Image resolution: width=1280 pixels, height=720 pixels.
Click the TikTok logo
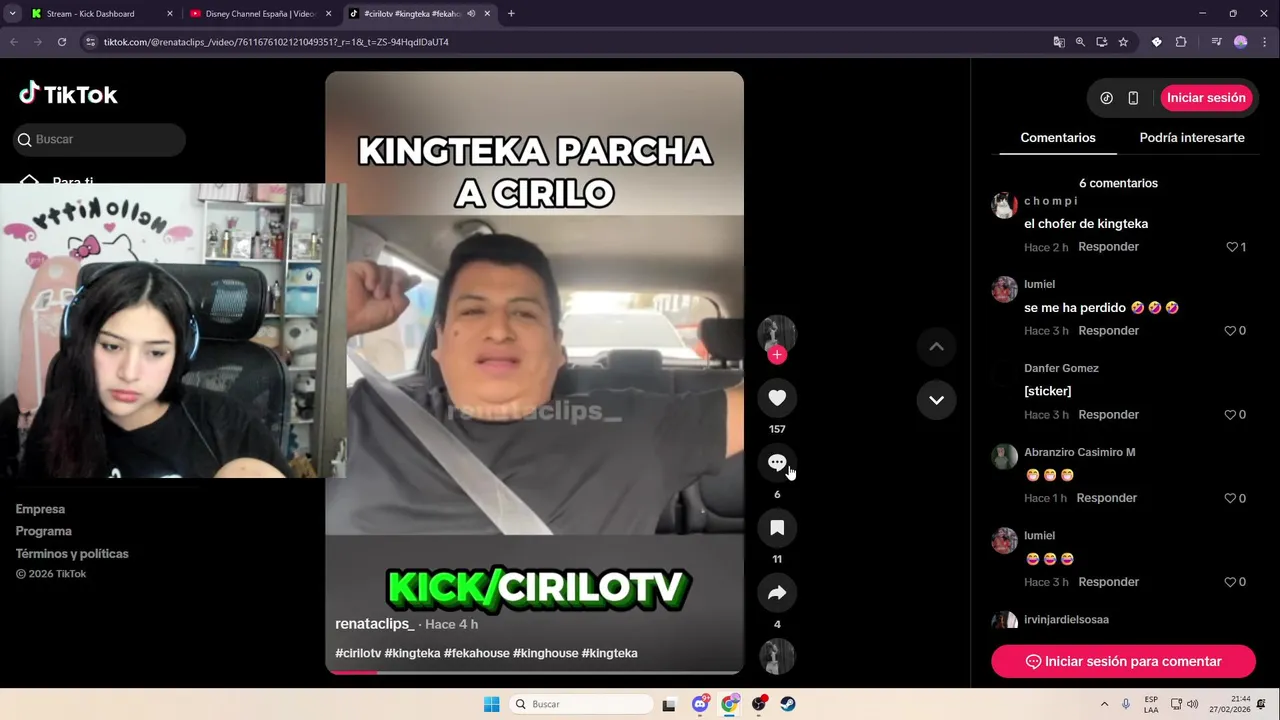[x=68, y=94]
